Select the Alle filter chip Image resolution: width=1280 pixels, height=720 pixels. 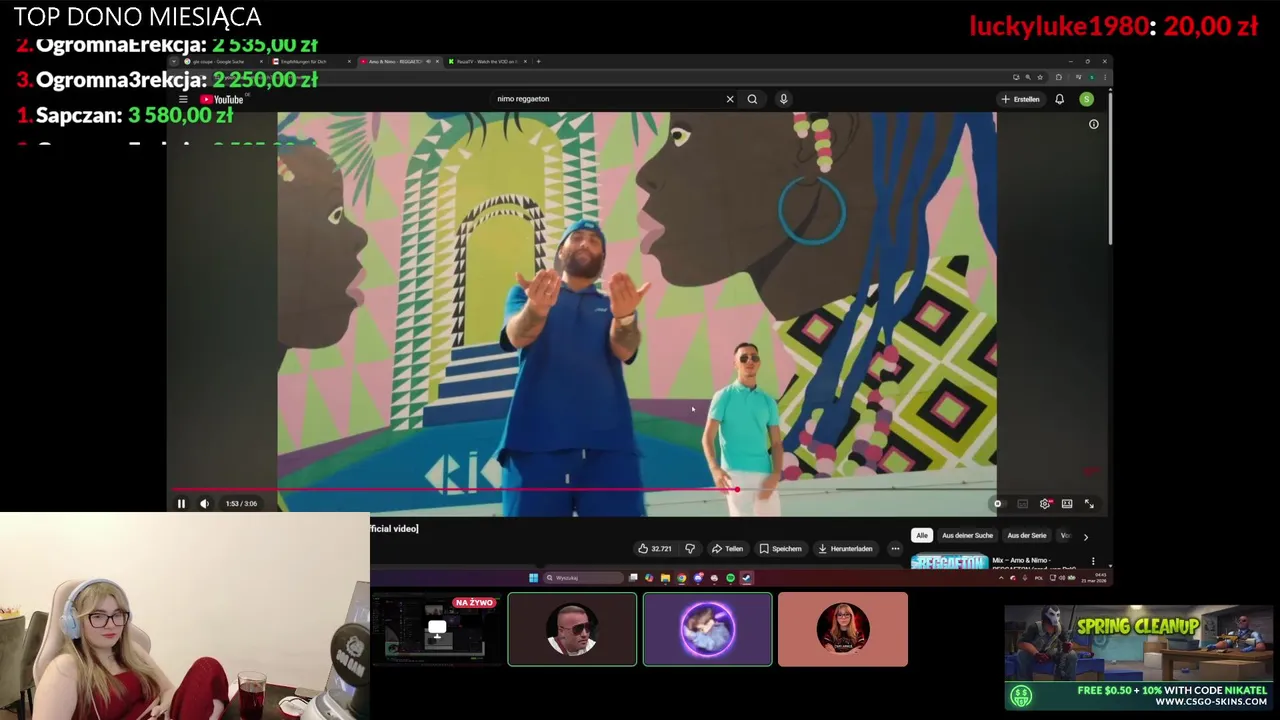click(x=922, y=536)
